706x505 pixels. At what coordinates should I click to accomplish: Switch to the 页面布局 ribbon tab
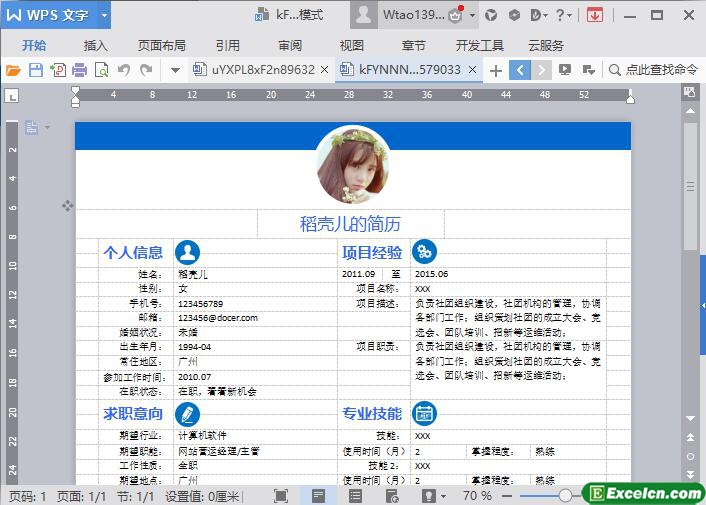pyautogui.click(x=161, y=45)
